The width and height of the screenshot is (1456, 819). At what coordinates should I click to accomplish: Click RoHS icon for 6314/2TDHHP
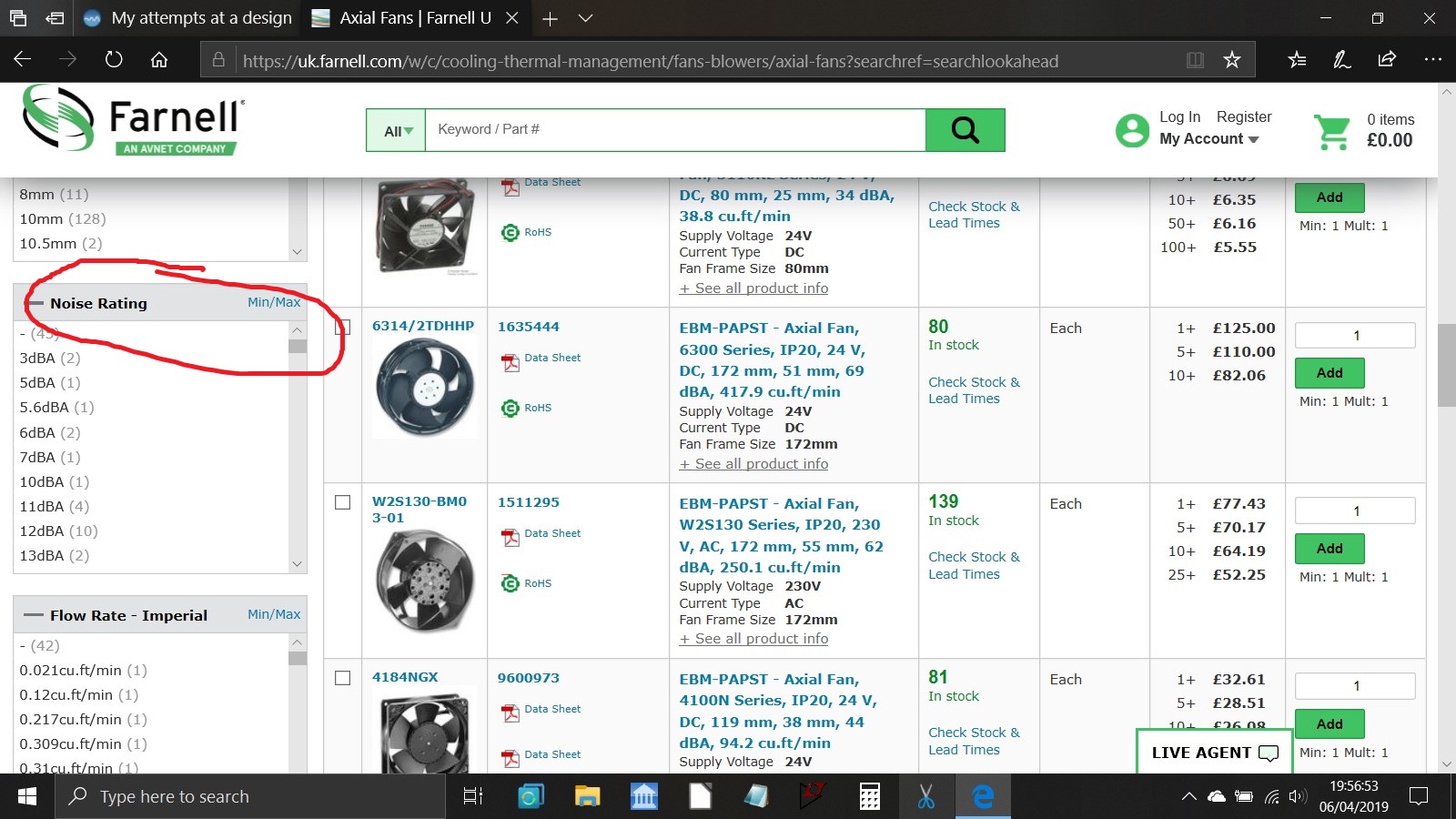[x=511, y=408]
